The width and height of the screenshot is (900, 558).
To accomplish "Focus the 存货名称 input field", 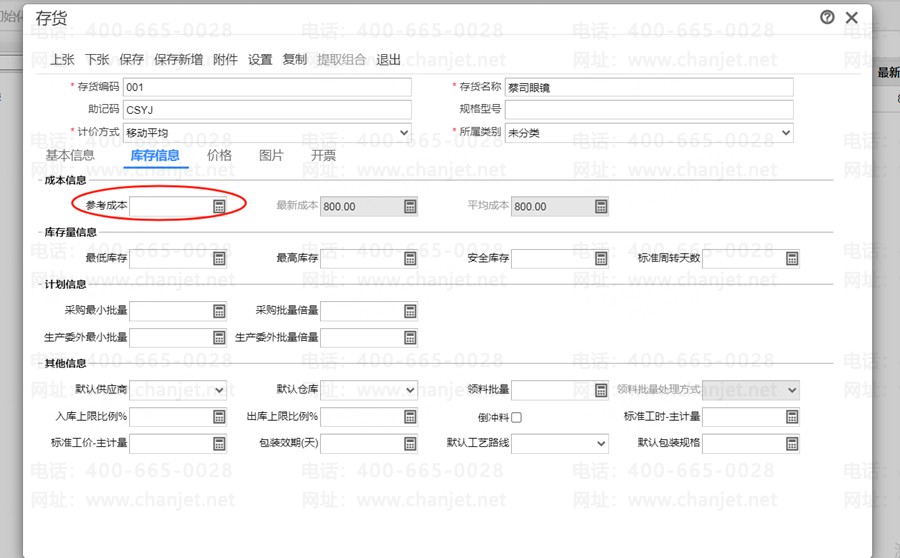I will coord(649,87).
